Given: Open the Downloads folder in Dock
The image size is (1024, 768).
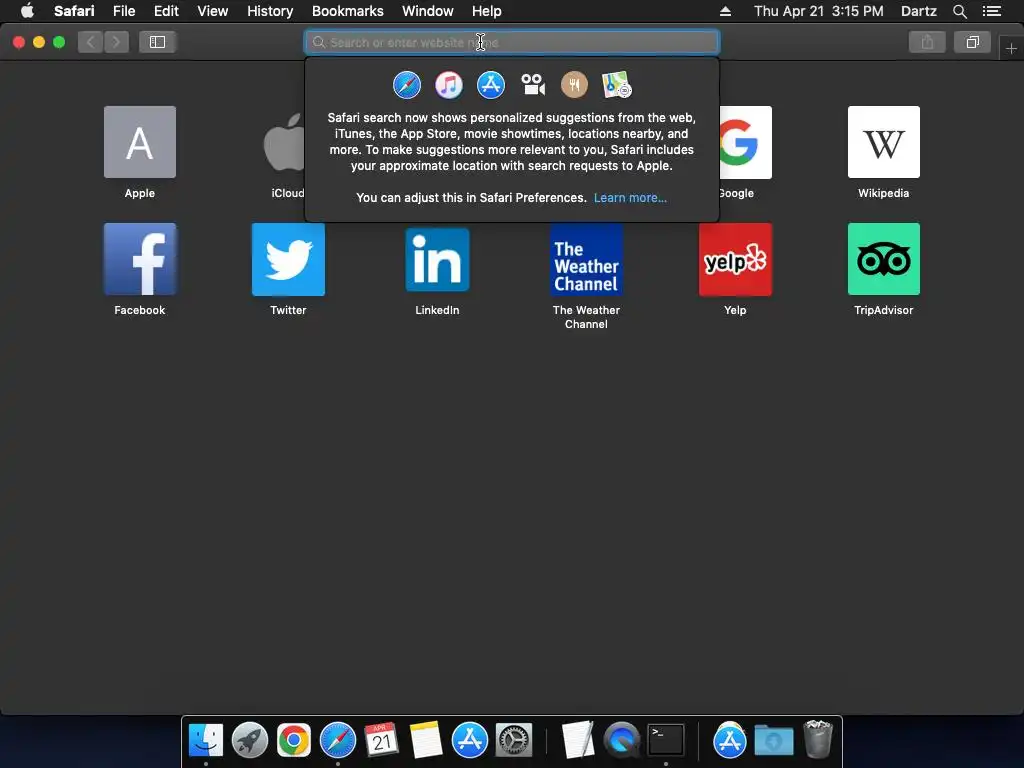Looking at the screenshot, I should 774,740.
